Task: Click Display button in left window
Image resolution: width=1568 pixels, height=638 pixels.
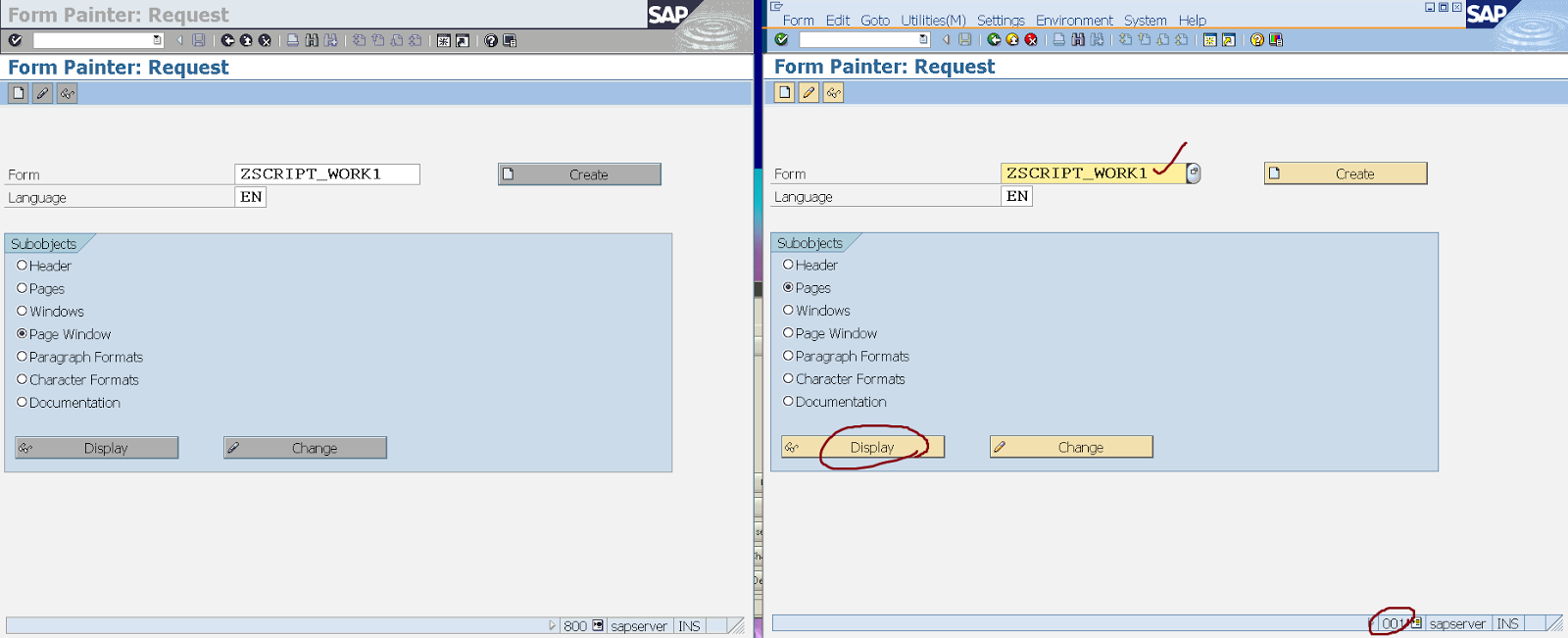Action: (x=96, y=448)
